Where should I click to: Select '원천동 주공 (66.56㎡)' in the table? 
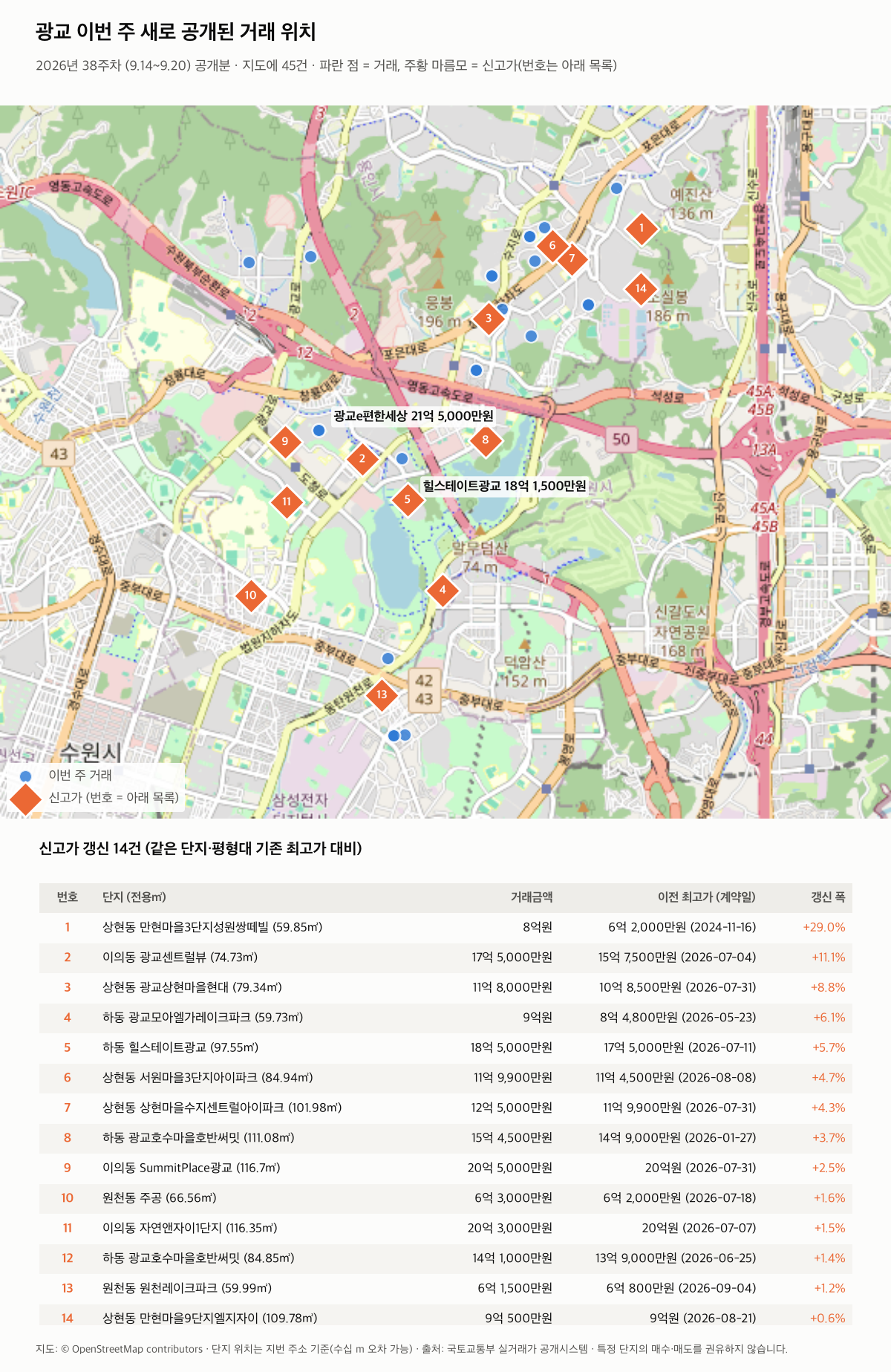coord(160,1198)
